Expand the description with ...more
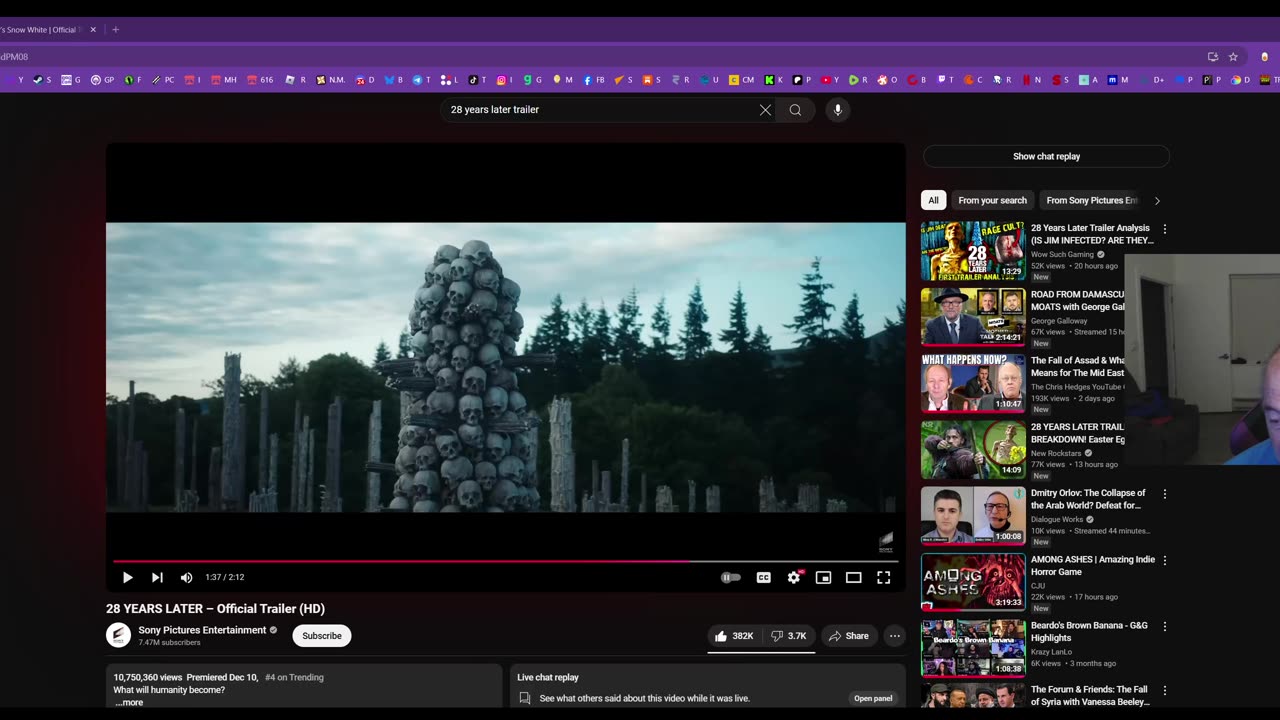Viewport: 1280px width, 720px height. click(x=129, y=702)
